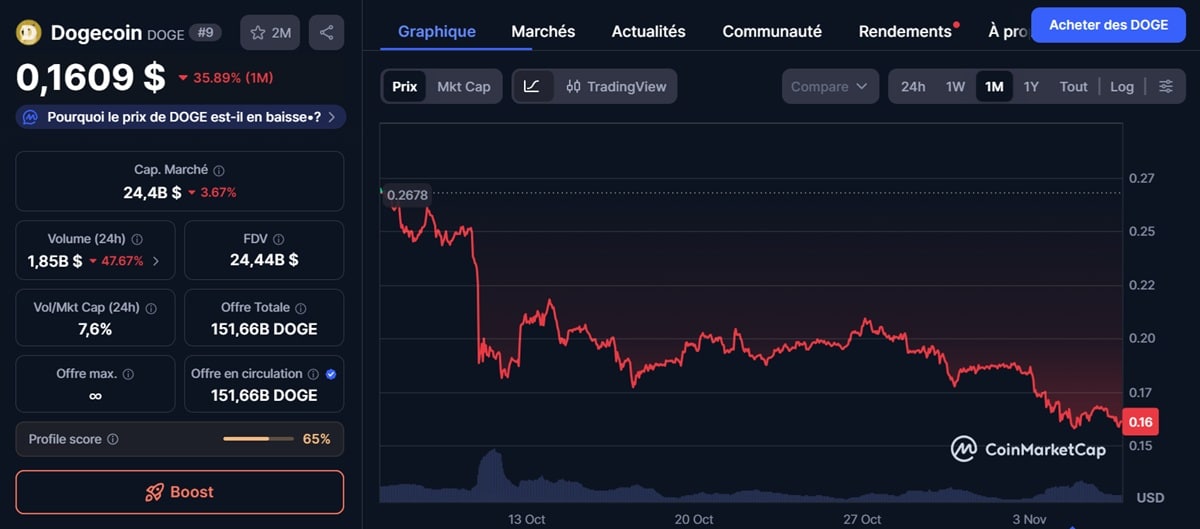Click the 20 Oct date label
Viewport: 1200px width, 529px height.
click(x=694, y=519)
